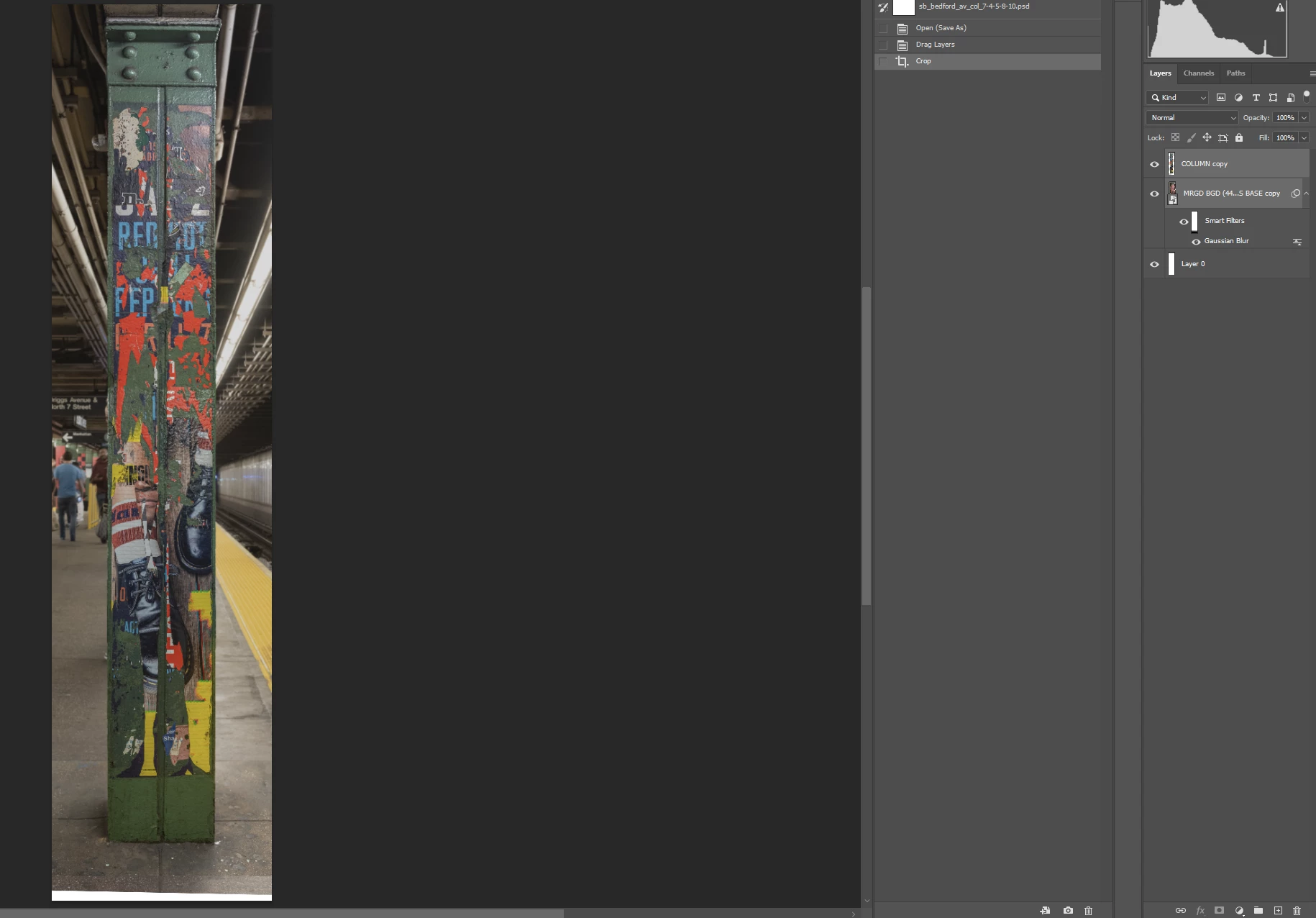
Task: Select the COLUMN copy layer
Action: [1237, 164]
